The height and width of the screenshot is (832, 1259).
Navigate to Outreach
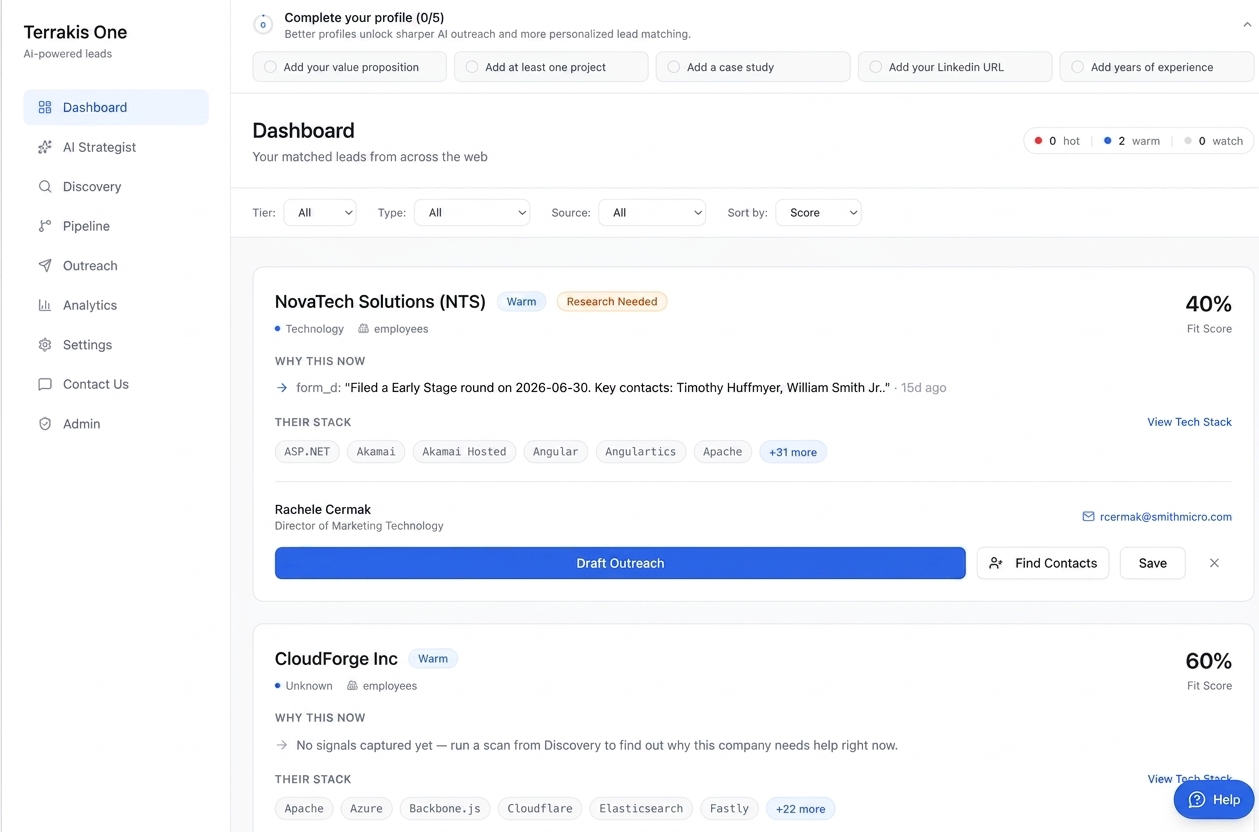(x=116, y=265)
